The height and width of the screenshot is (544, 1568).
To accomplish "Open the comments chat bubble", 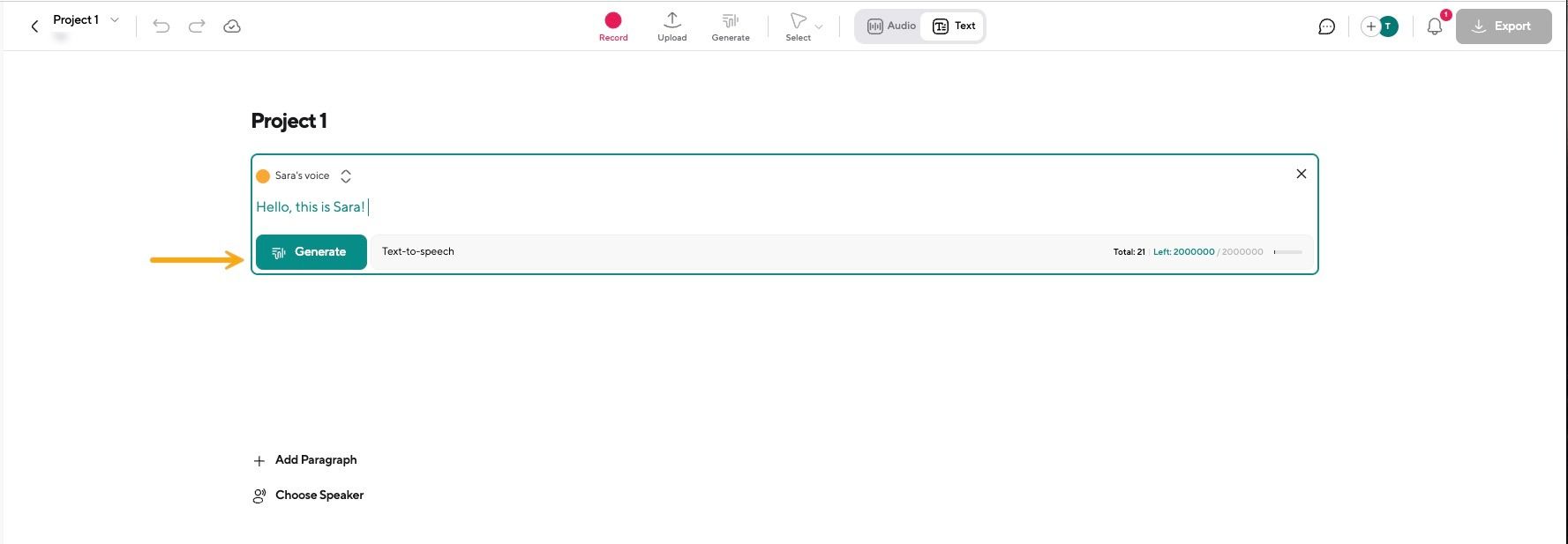I will tap(1326, 26).
